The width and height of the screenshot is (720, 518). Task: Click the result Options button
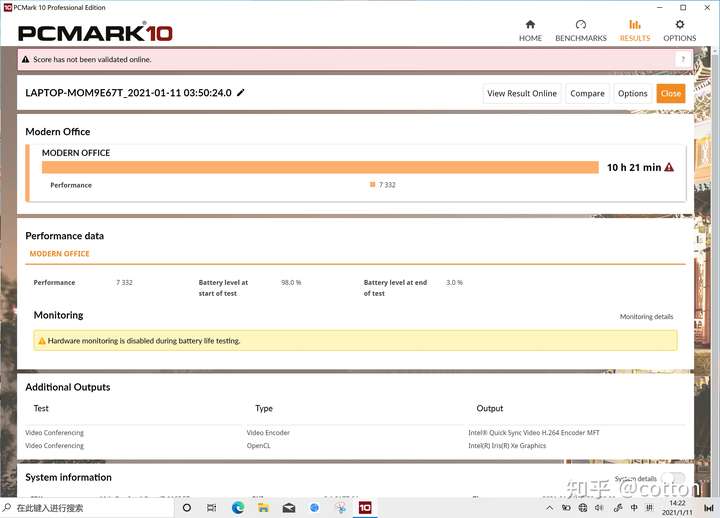[x=632, y=93]
